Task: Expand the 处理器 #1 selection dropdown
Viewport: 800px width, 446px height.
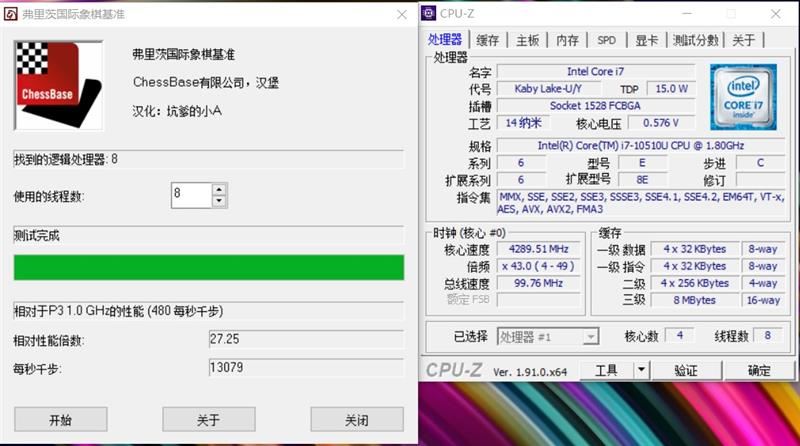Action: [590, 337]
